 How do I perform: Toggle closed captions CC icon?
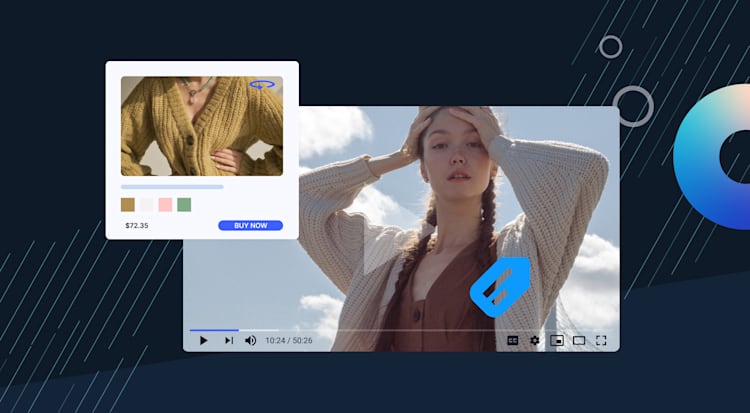coord(513,341)
